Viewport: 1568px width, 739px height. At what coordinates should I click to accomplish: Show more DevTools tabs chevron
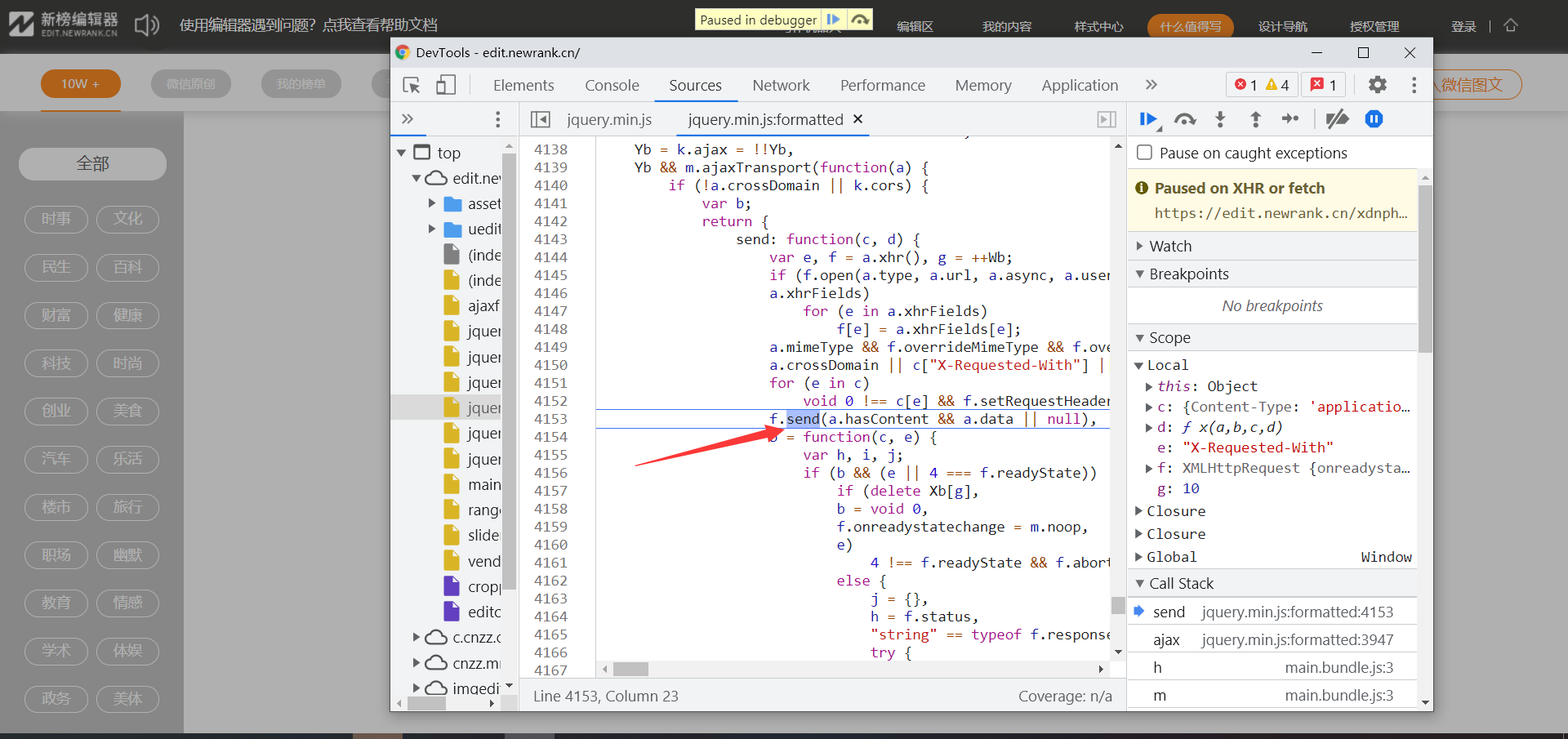1151,85
